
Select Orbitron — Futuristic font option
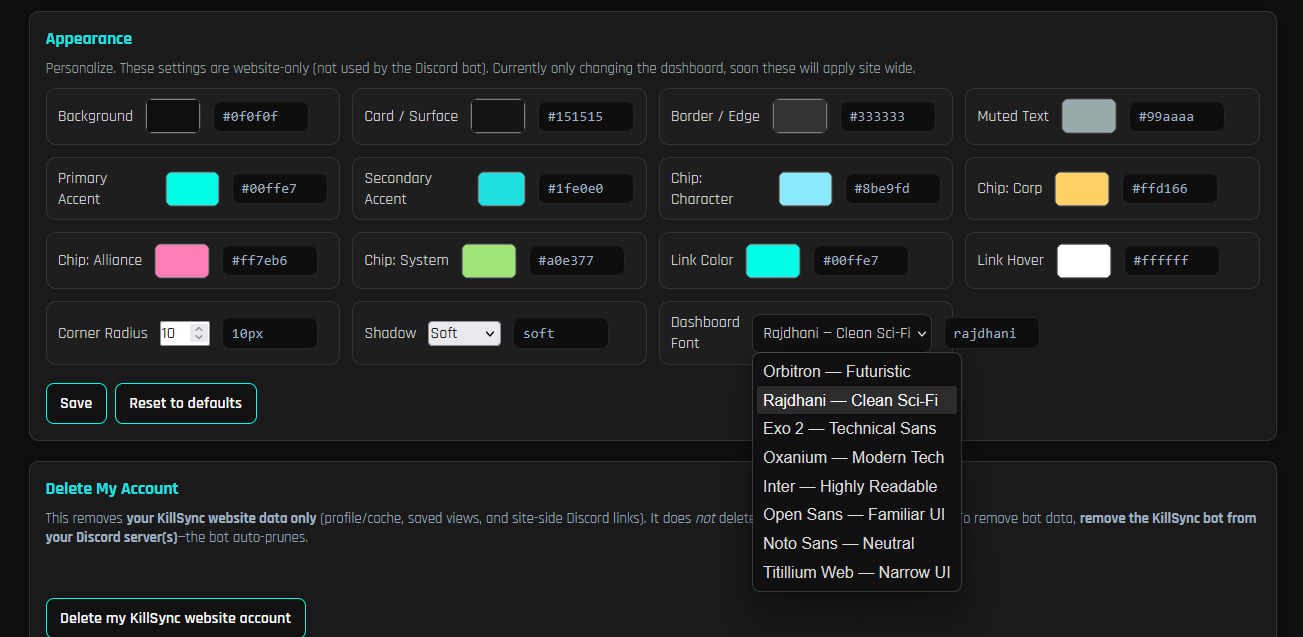(836, 371)
